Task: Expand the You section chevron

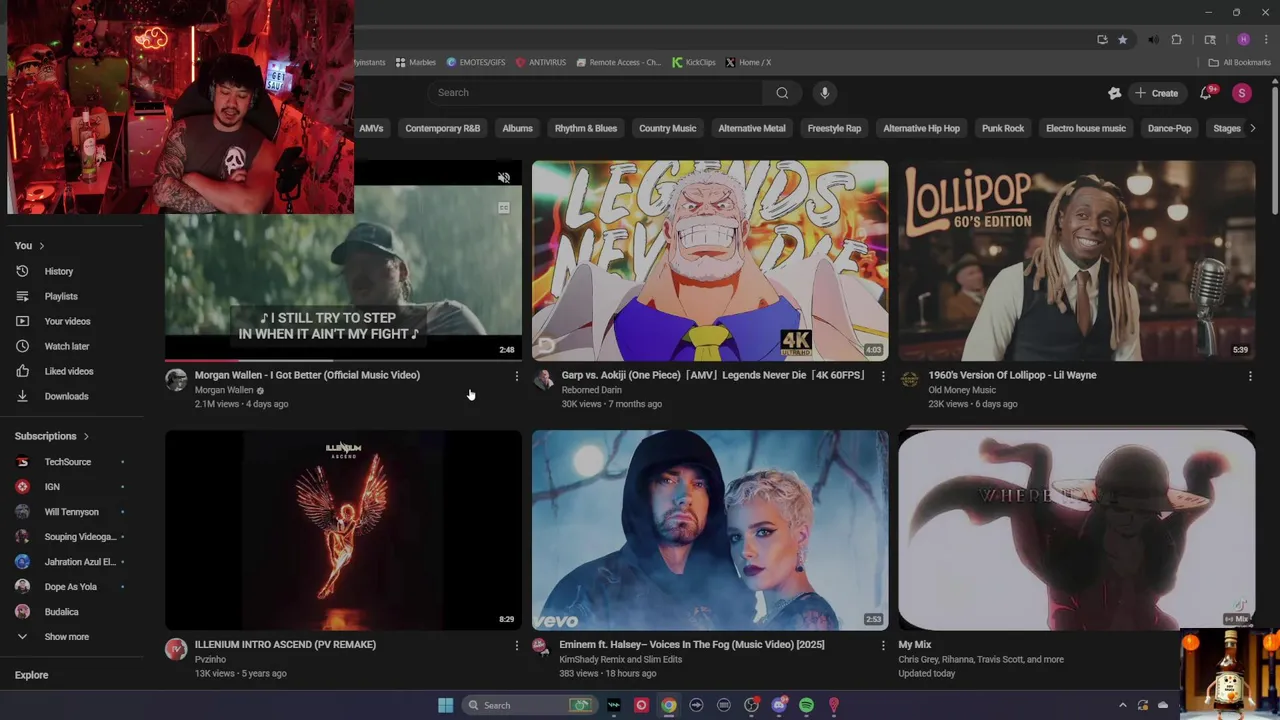Action: pyautogui.click(x=41, y=246)
